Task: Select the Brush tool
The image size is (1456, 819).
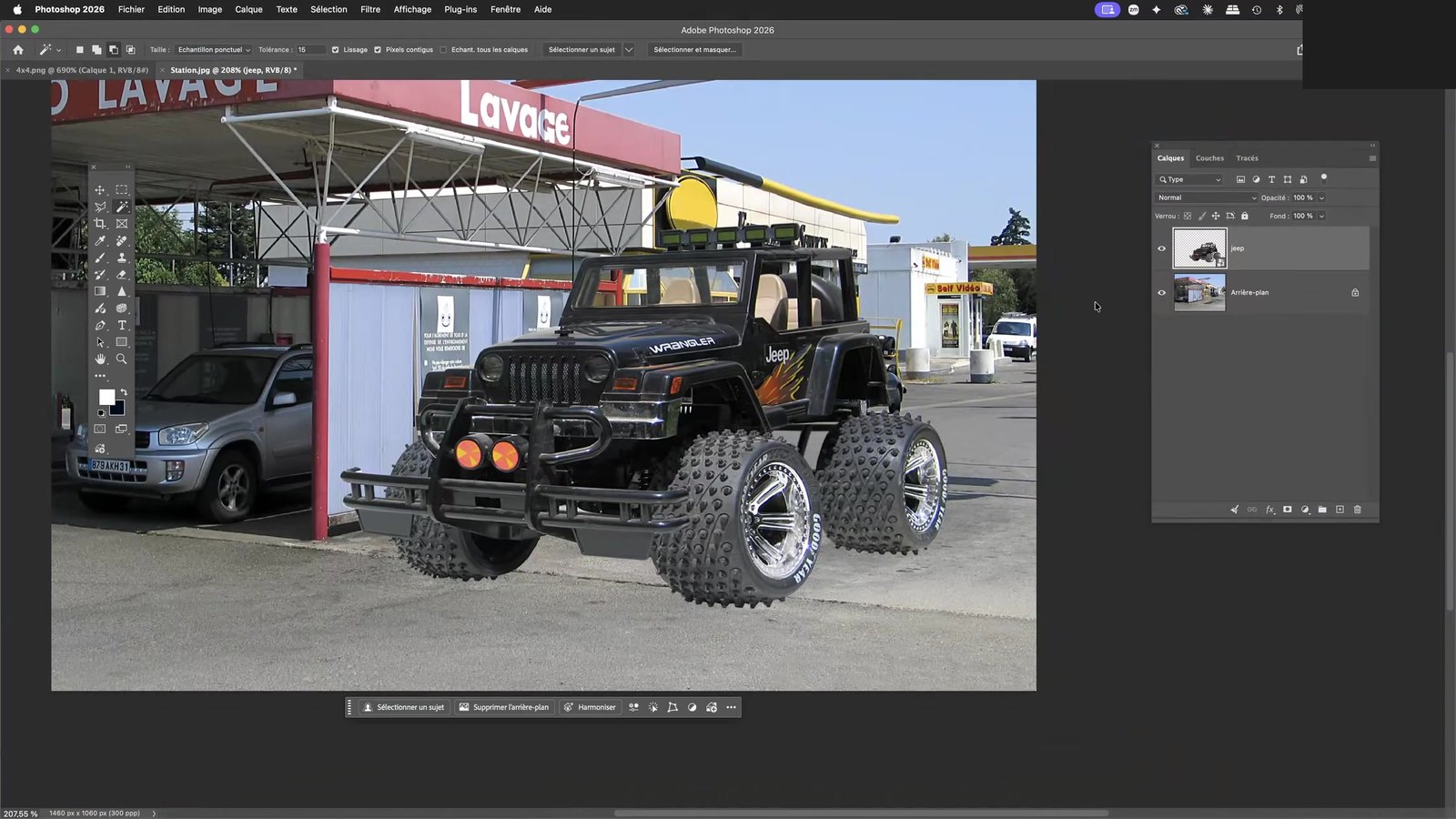Action: coord(100,258)
